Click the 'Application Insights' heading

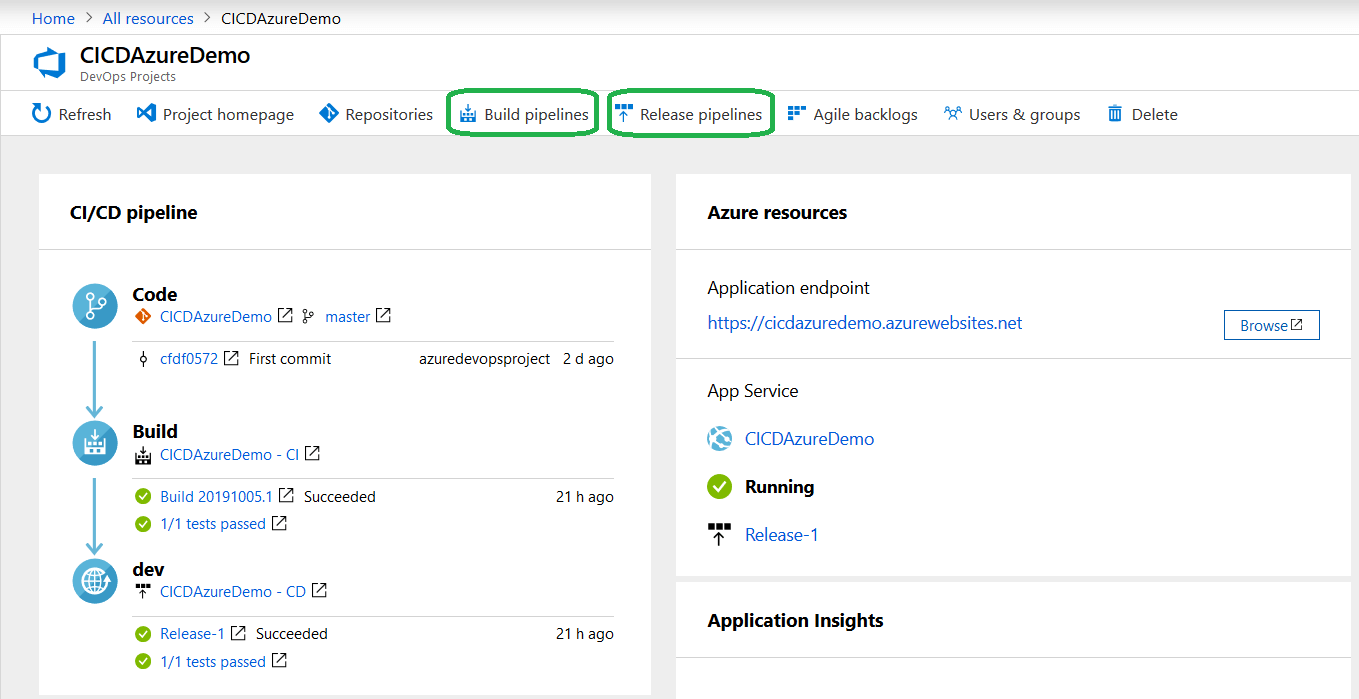click(x=795, y=621)
